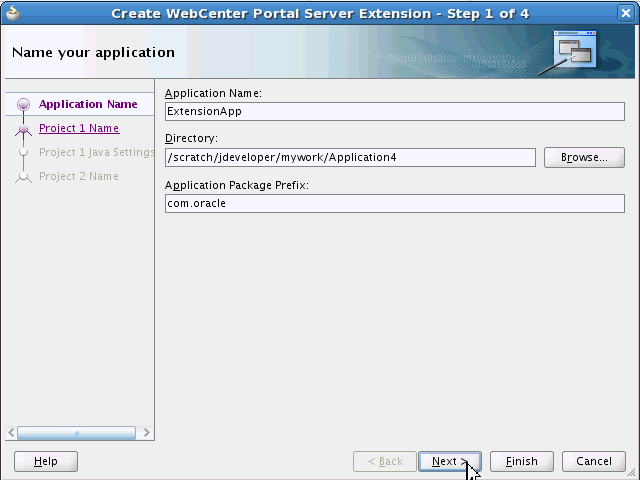The height and width of the screenshot is (480, 640).
Task: Click the right arrow of steps scrollbar
Action: click(147, 433)
